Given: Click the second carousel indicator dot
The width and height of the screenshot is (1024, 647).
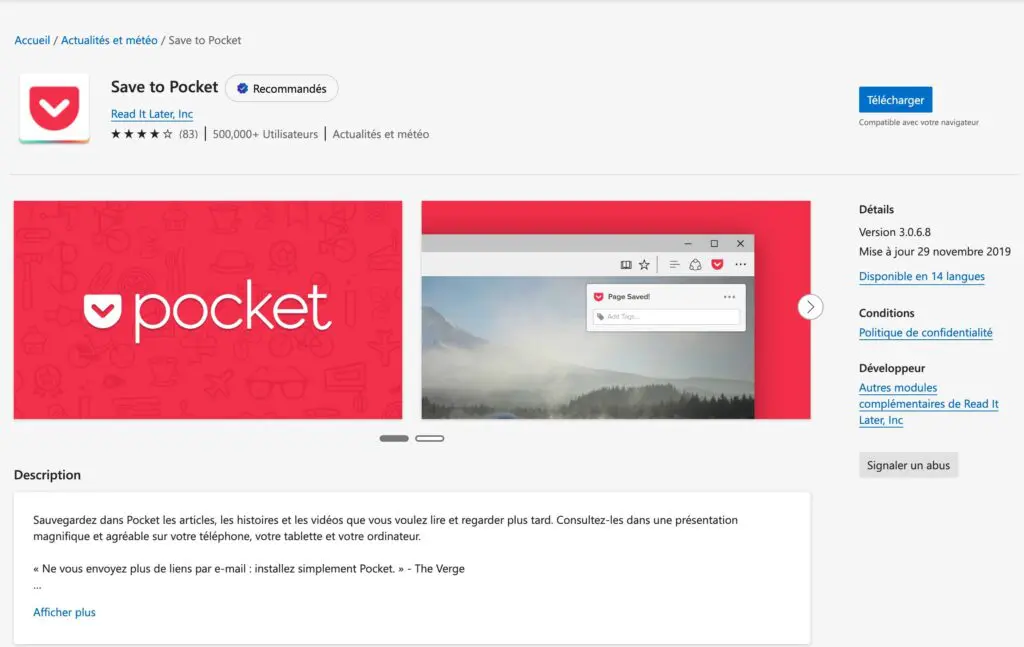Looking at the screenshot, I should pyautogui.click(x=430, y=438).
